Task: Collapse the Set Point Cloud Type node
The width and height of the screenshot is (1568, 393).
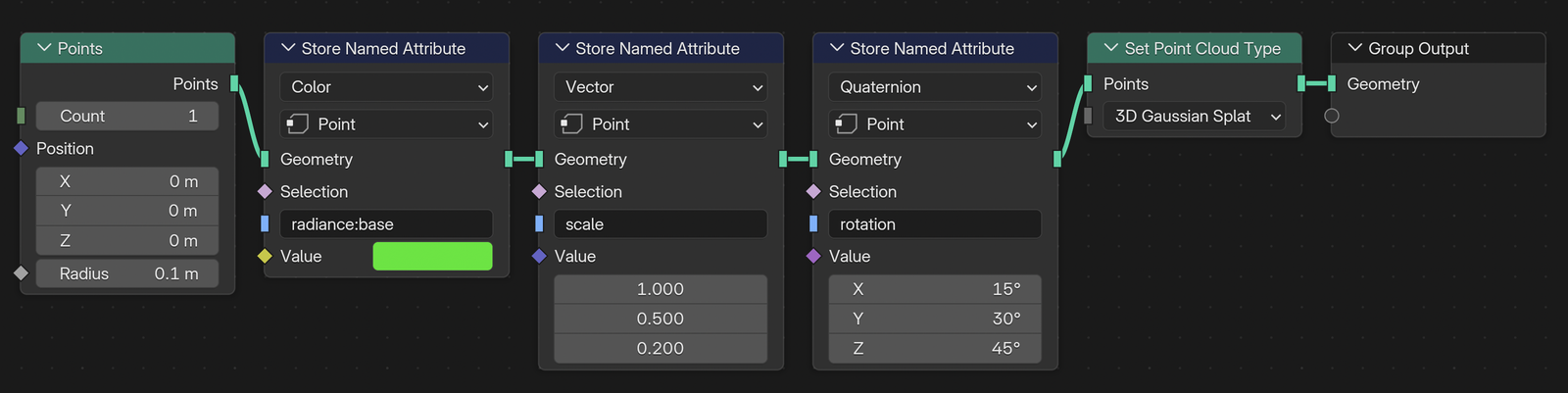Action: [x=1111, y=48]
